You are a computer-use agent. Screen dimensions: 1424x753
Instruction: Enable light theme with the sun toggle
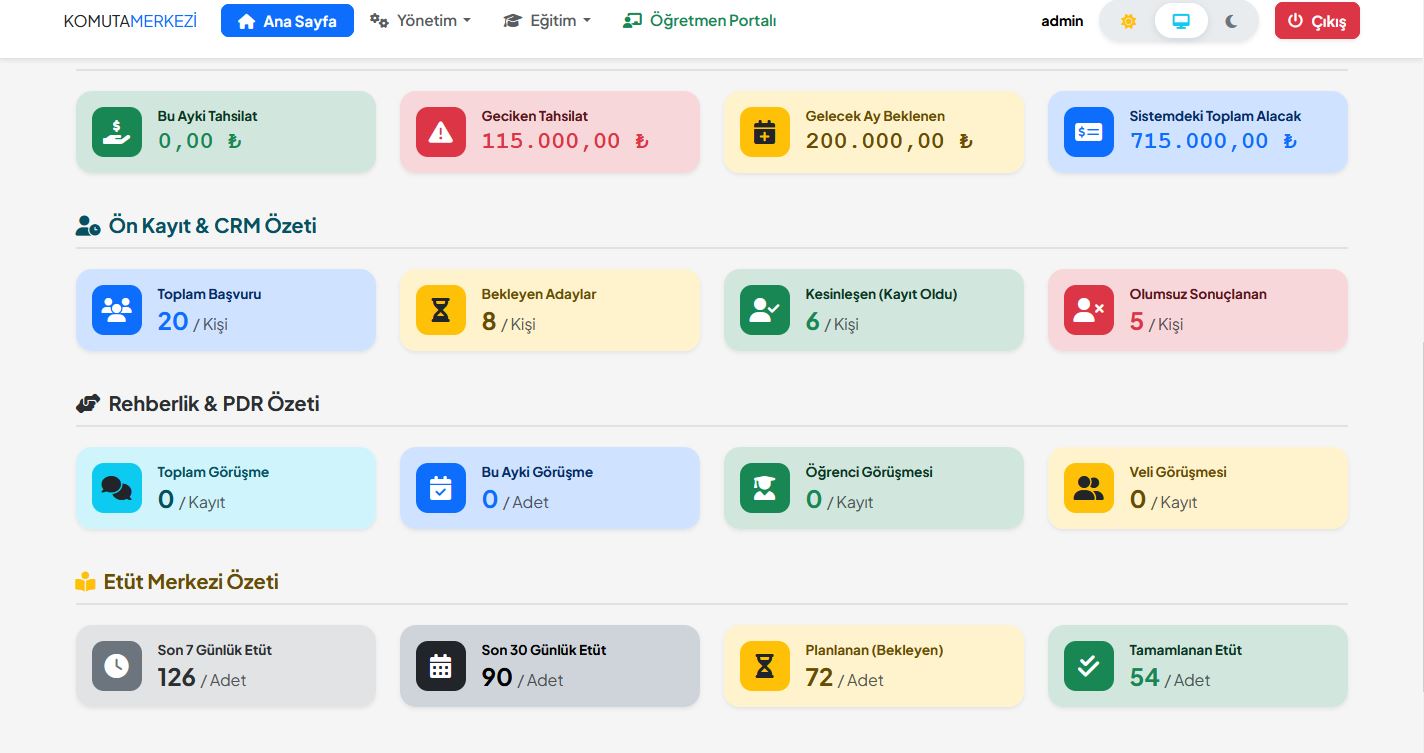(x=1128, y=20)
